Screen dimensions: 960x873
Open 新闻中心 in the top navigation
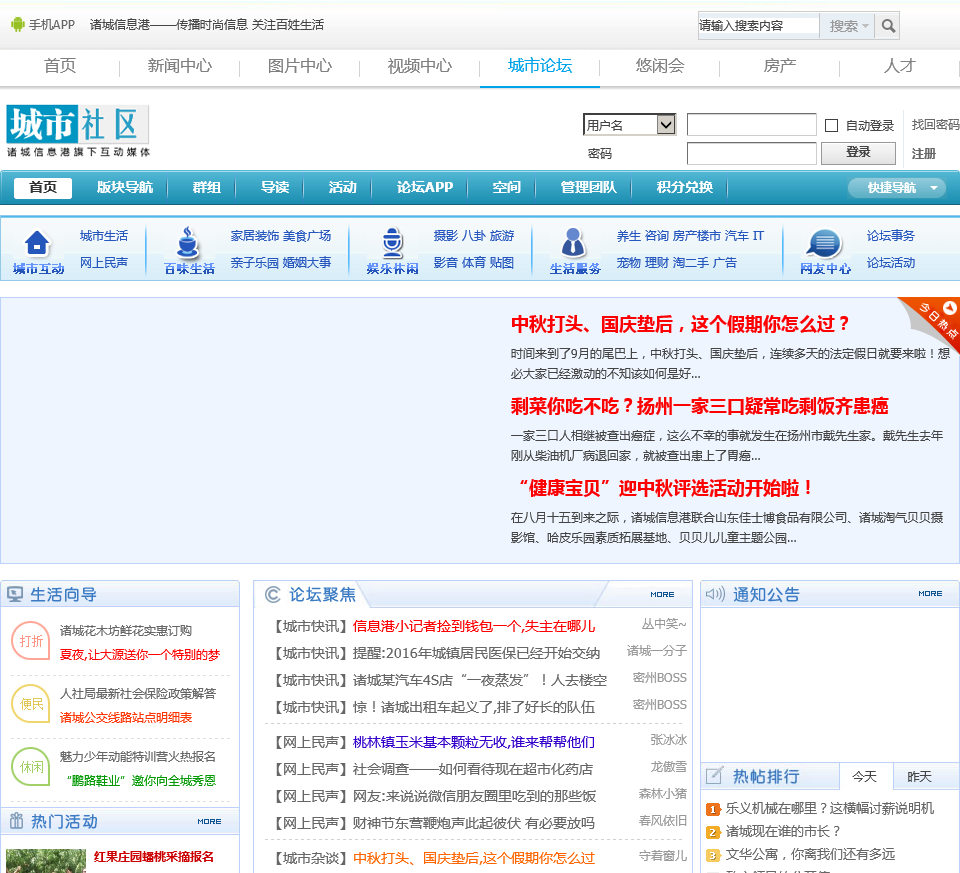click(x=179, y=66)
